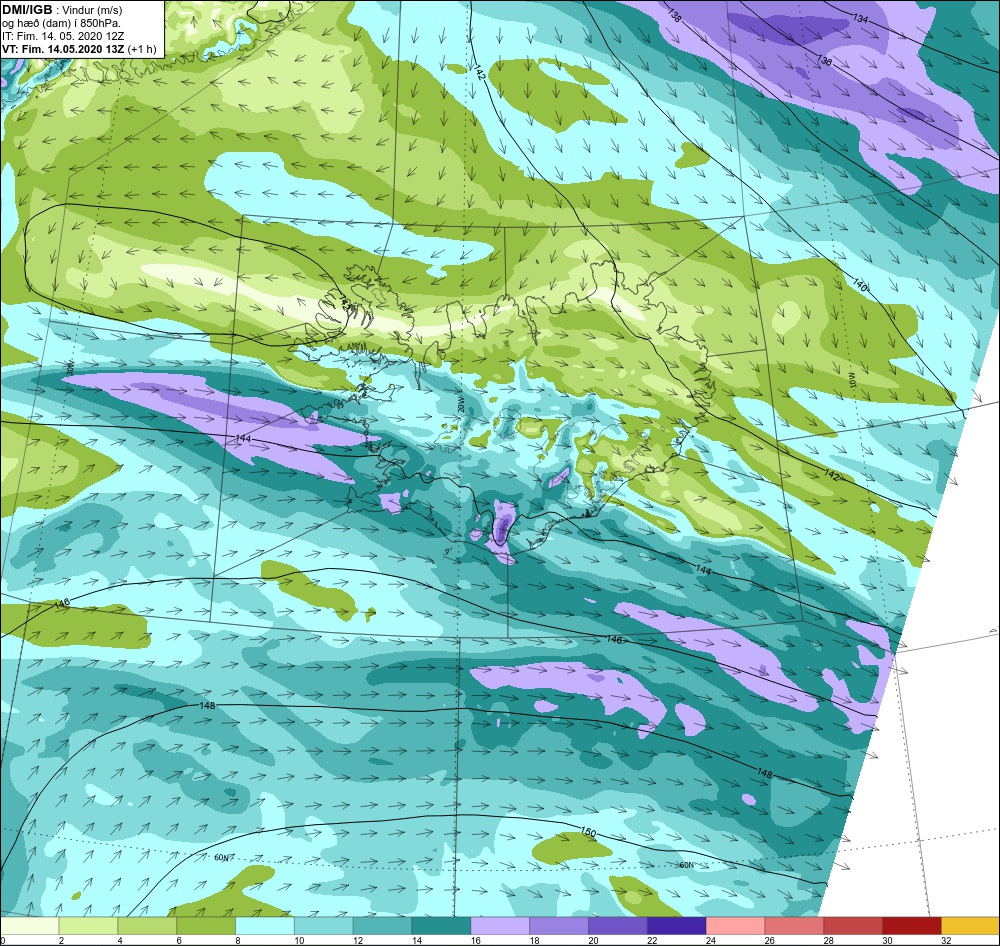Click the '150' contour label
Screen dimensions: 1000x946
click(588, 832)
